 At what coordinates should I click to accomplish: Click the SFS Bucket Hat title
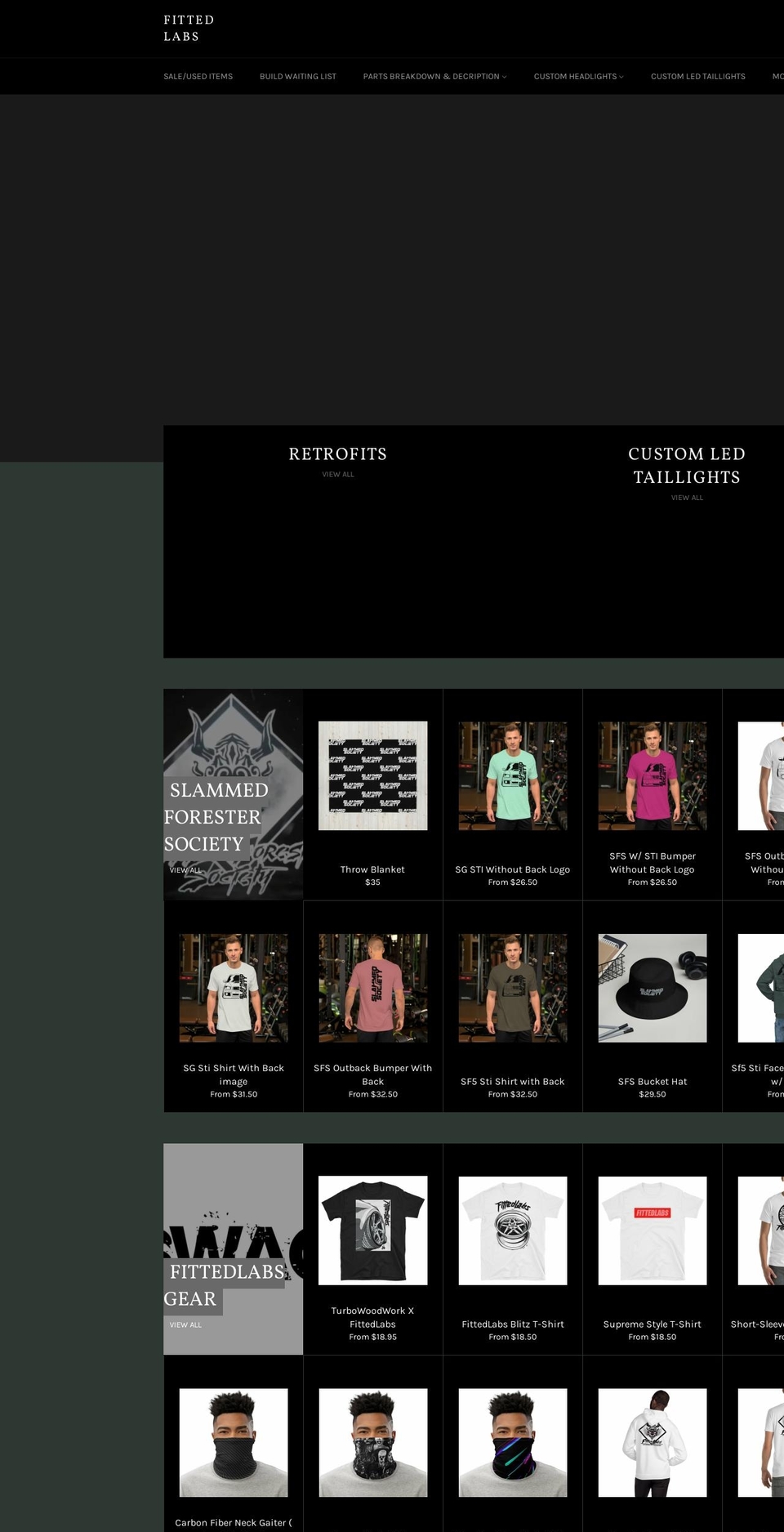point(653,1081)
